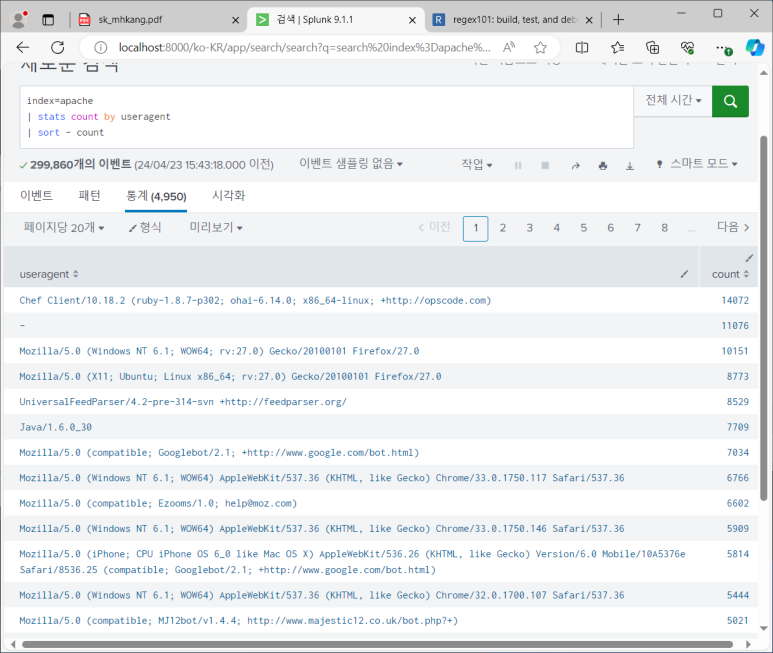Image resolution: width=773 pixels, height=653 pixels.
Task: Switch to the 패턴 tab
Action: pos(89,196)
